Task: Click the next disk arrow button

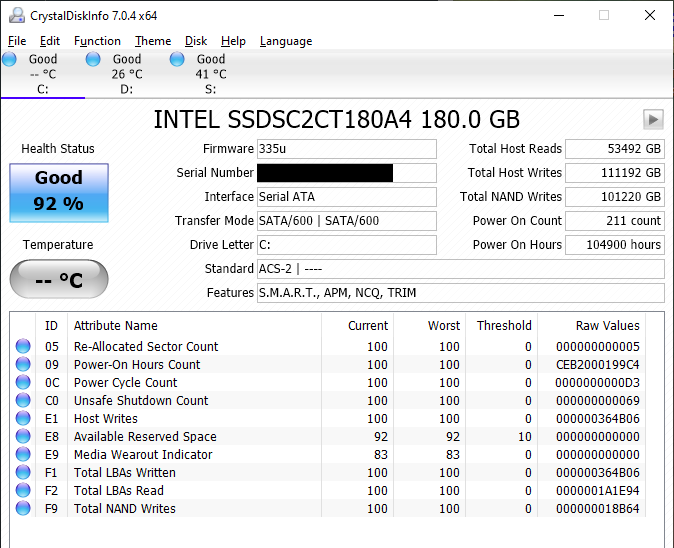Action: [653, 120]
